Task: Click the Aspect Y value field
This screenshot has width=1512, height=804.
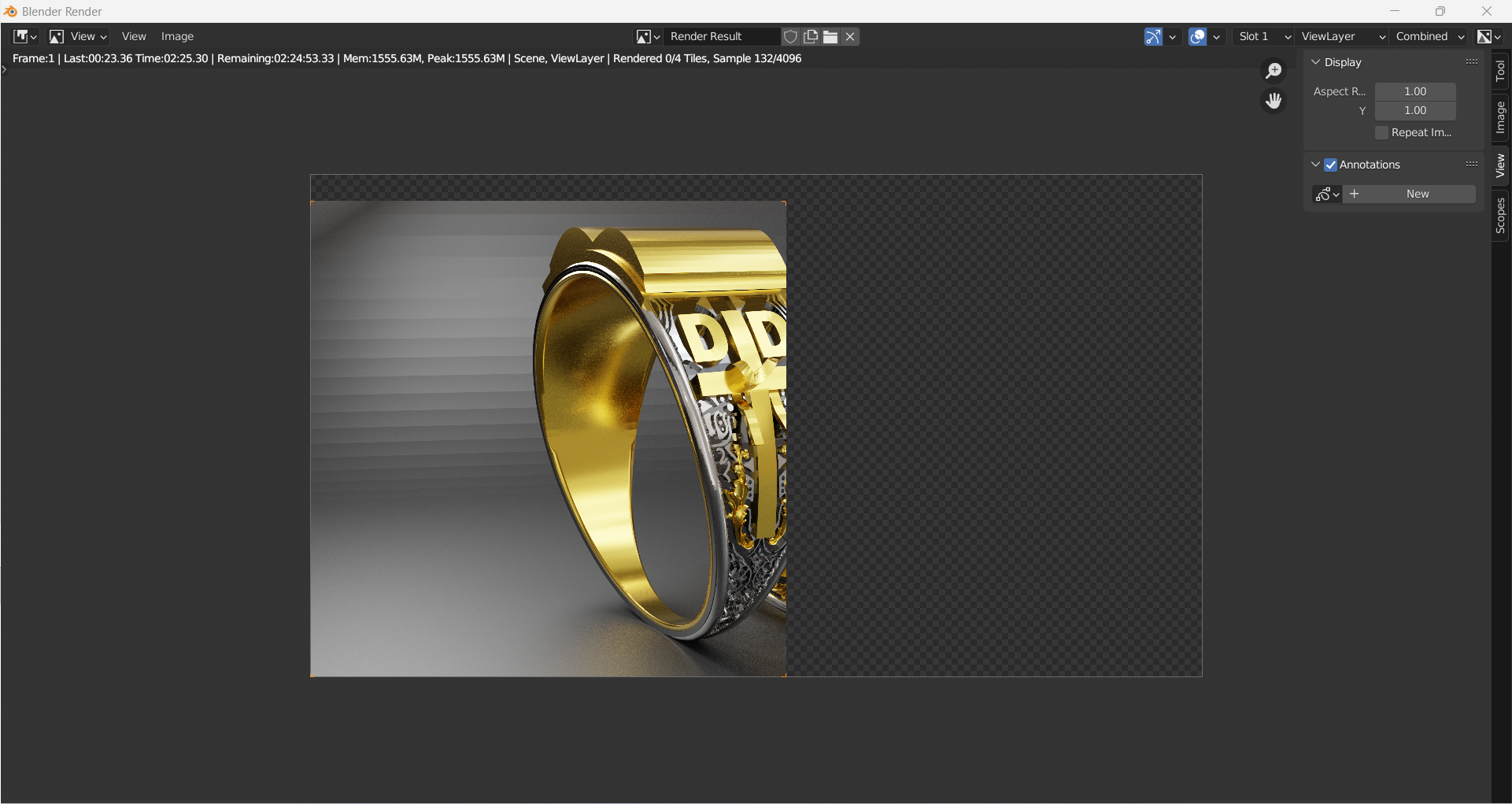Action: pos(1415,110)
